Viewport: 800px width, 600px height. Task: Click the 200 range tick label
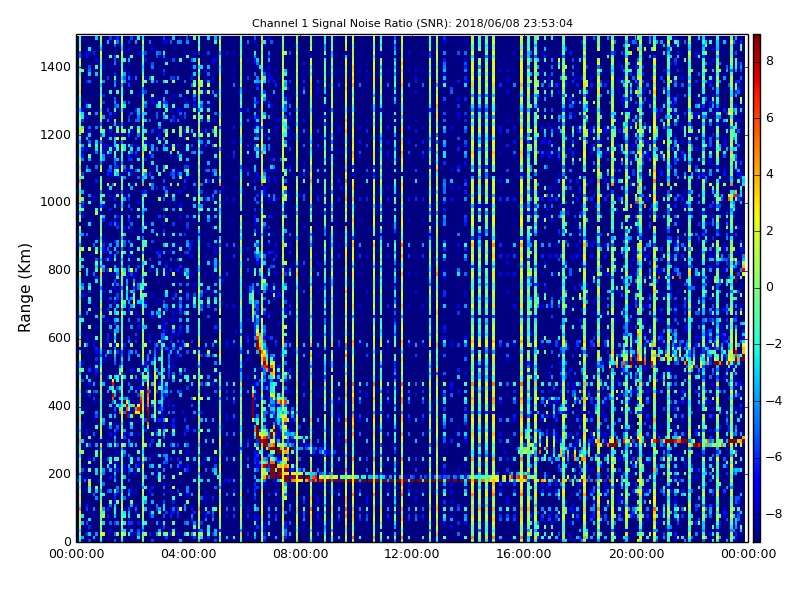pyautogui.click(x=59, y=473)
